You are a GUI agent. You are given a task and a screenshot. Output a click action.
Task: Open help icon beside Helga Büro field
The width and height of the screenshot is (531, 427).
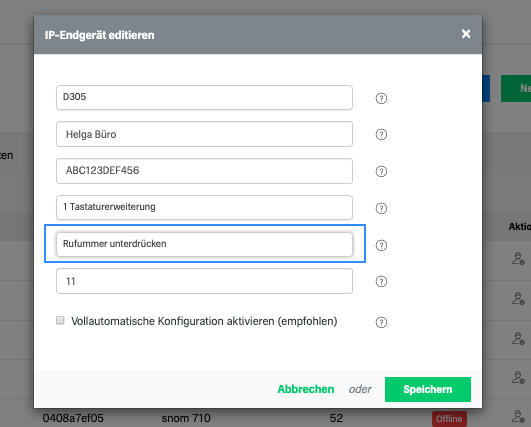tap(381, 134)
